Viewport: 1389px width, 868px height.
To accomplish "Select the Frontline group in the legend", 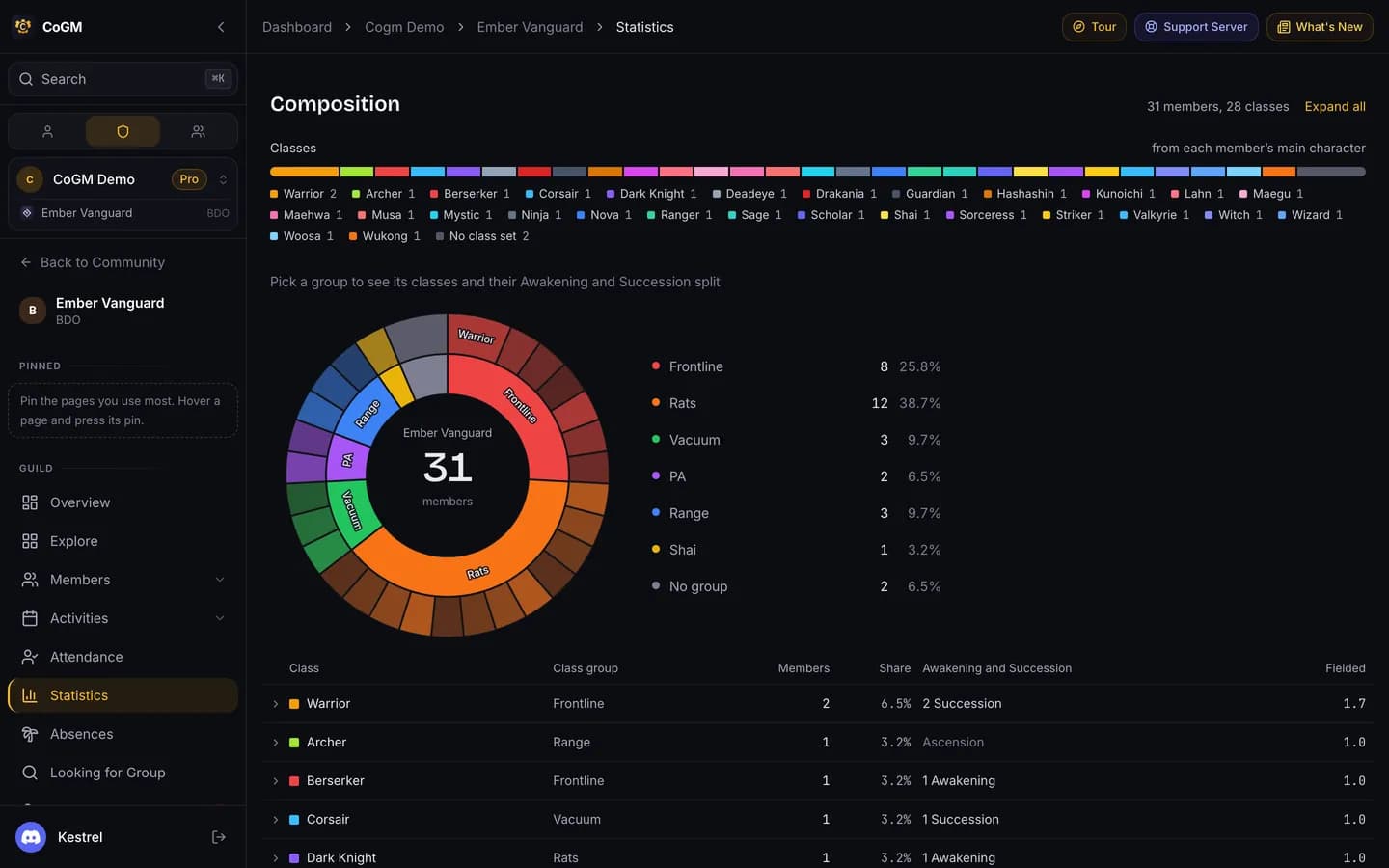I will [796, 366].
